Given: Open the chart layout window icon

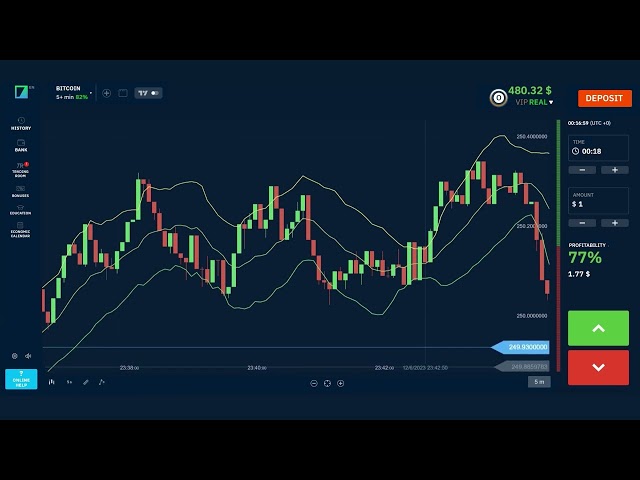Looking at the screenshot, I should click(x=123, y=93).
